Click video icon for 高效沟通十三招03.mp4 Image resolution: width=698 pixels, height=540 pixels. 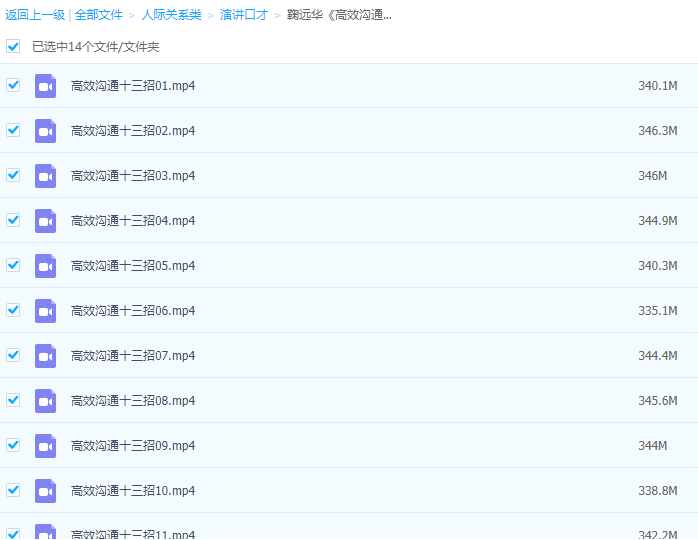[45, 176]
